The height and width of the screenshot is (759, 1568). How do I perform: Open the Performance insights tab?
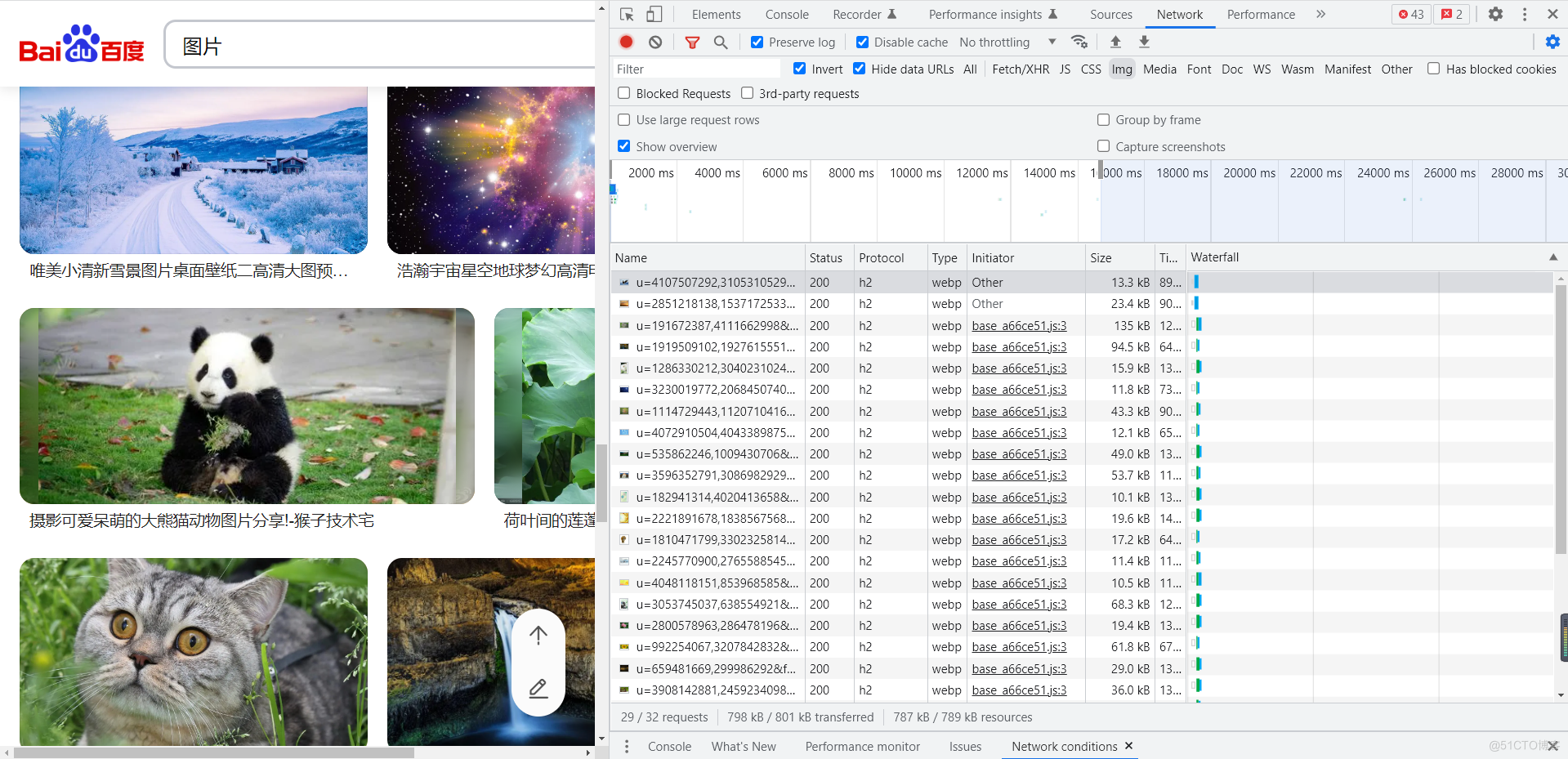pos(993,14)
